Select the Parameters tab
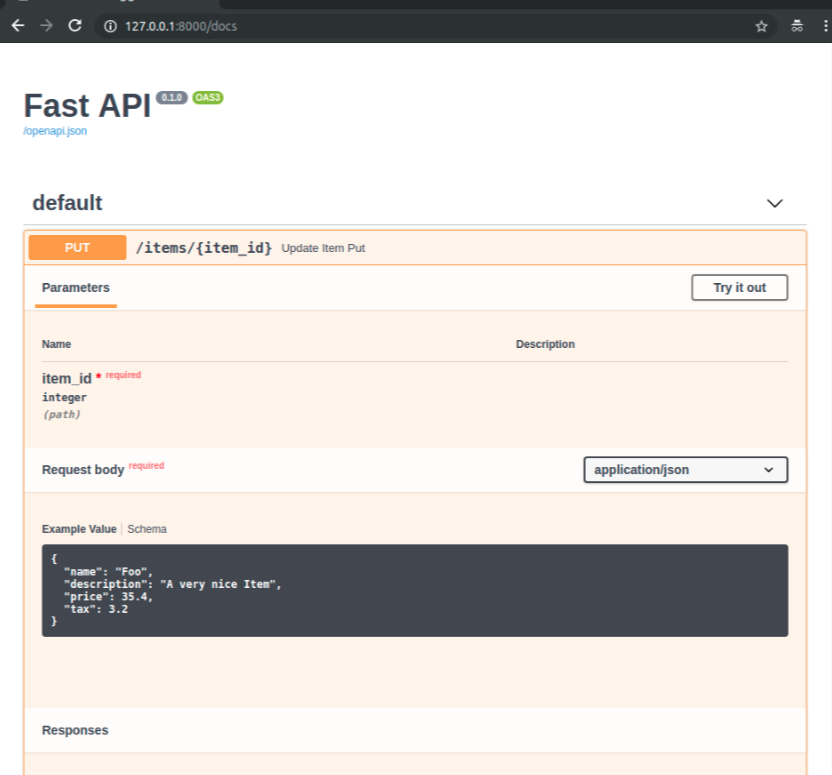This screenshot has width=832, height=775. click(x=76, y=288)
